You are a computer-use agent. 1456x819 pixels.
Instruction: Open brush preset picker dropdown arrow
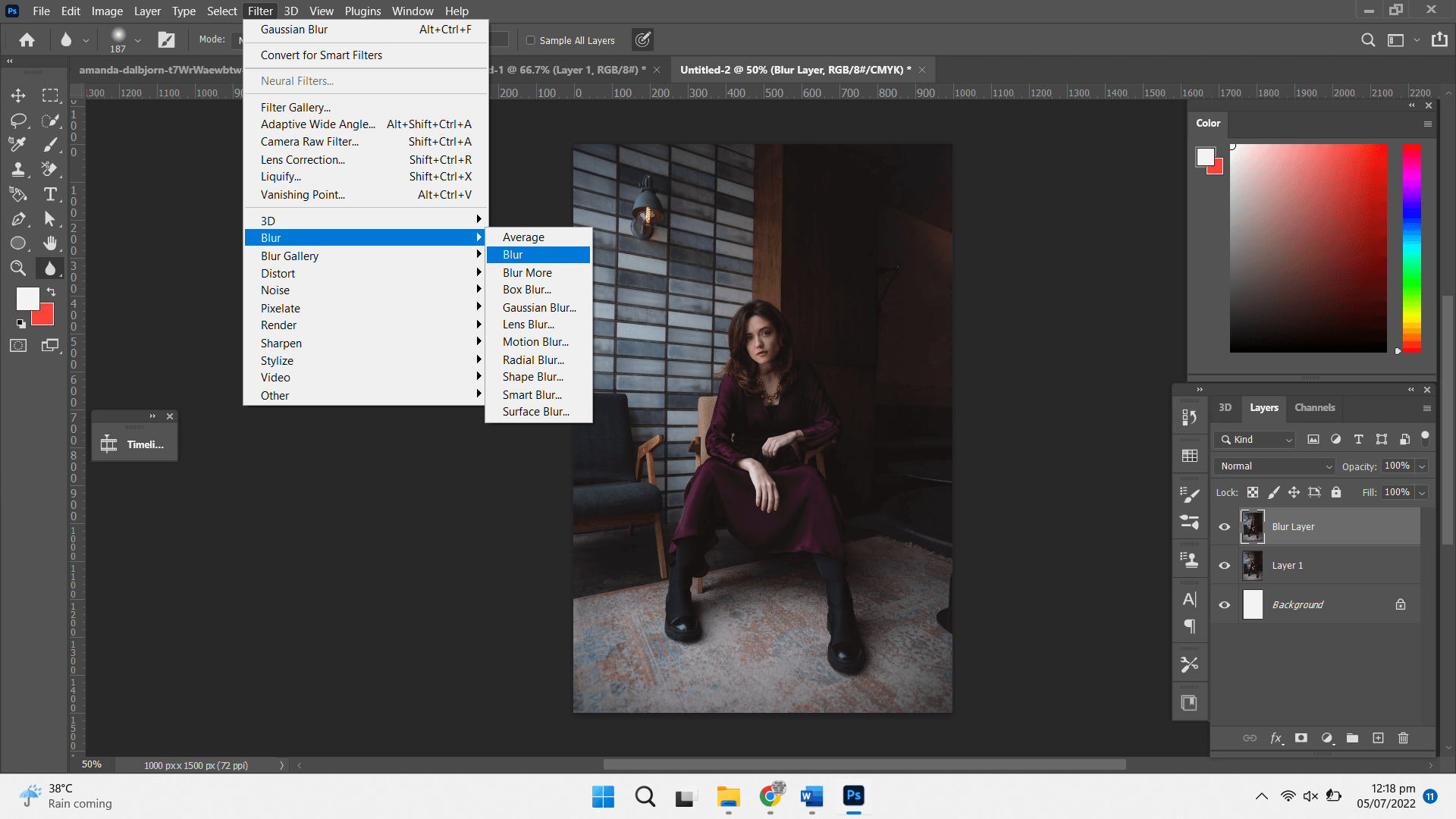click(x=137, y=40)
